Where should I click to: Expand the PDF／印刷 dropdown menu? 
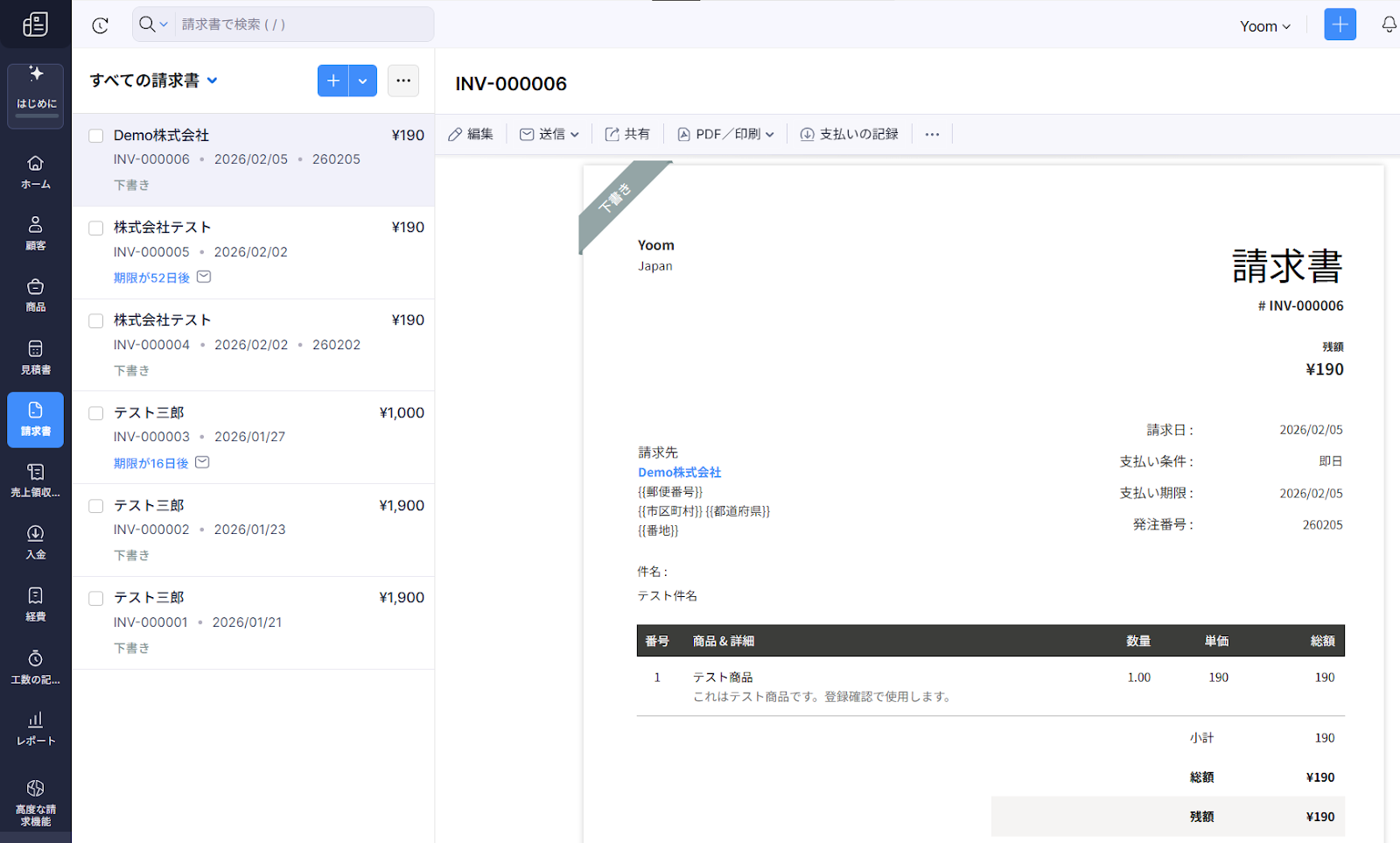[x=726, y=134]
